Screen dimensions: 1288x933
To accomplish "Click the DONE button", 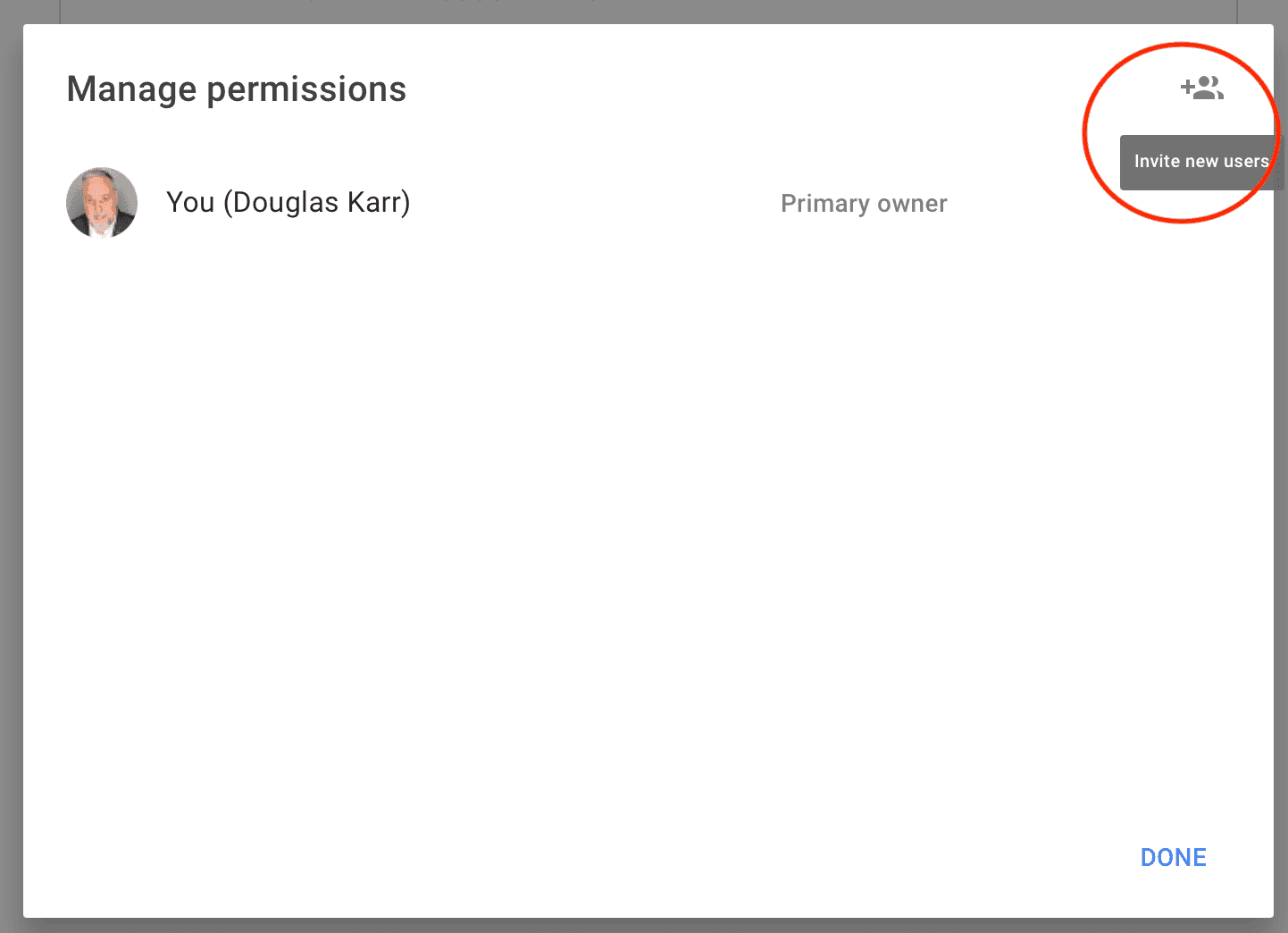I will pyautogui.click(x=1173, y=858).
